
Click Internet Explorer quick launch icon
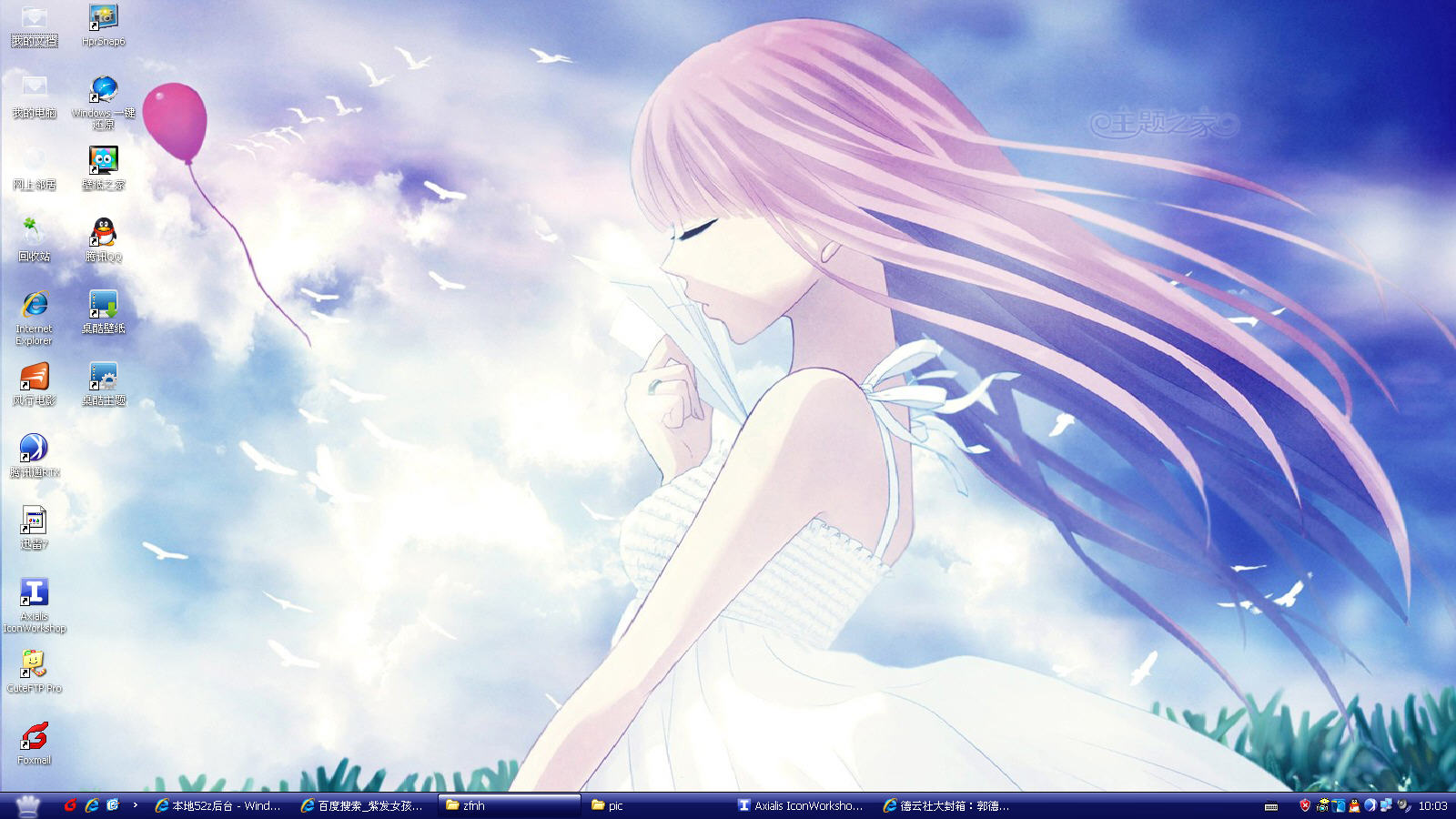pos(92,805)
